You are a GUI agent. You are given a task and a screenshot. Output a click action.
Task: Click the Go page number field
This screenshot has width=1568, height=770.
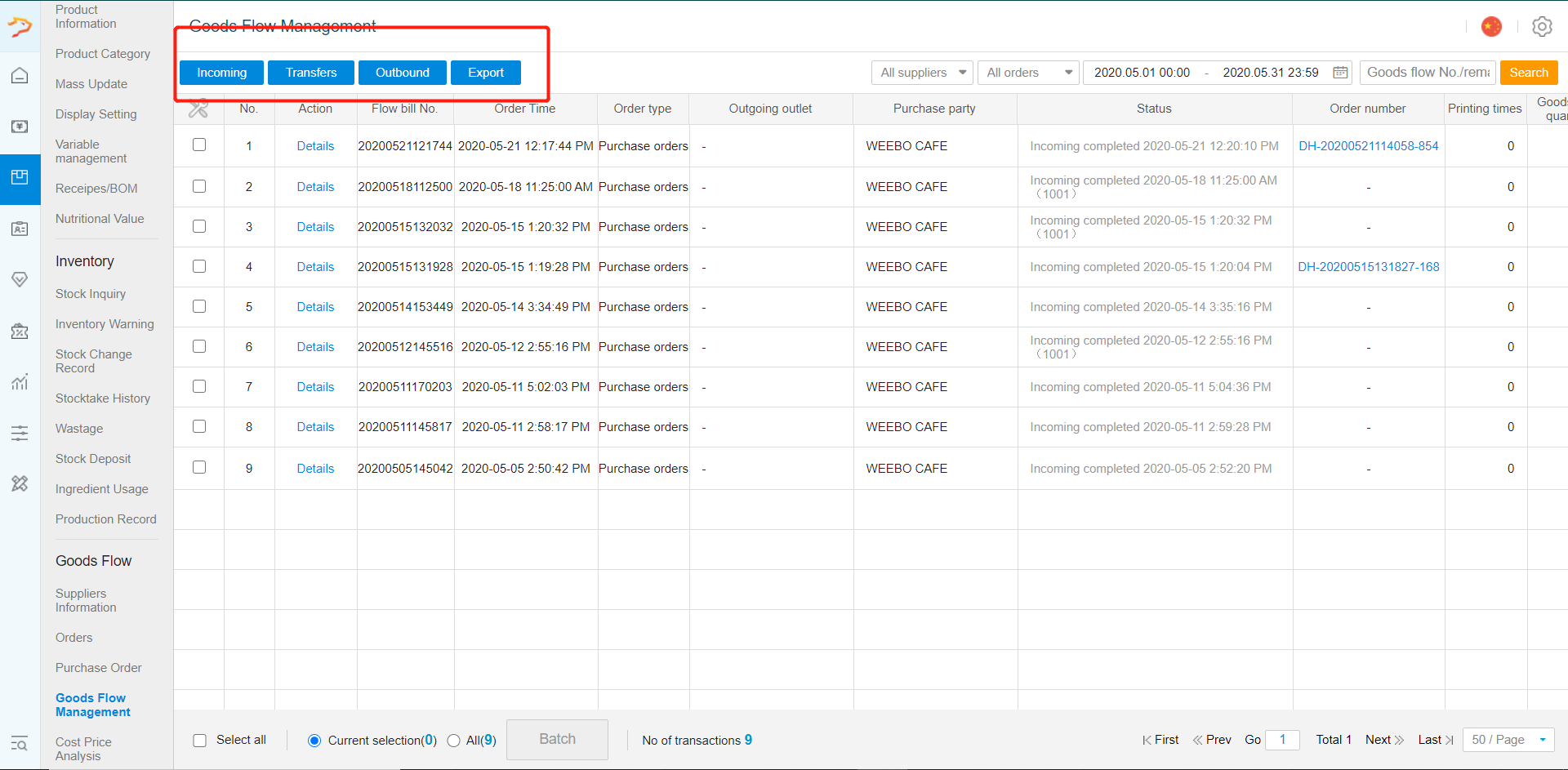pos(1282,740)
